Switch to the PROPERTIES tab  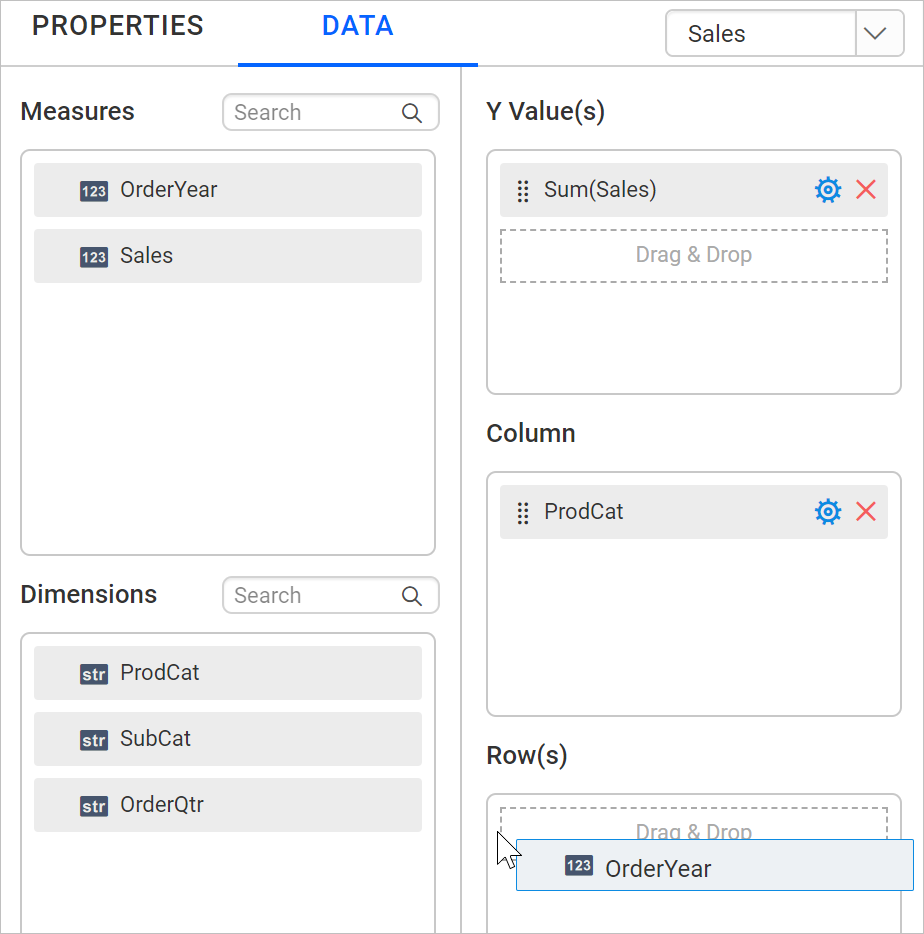pyautogui.click(x=117, y=26)
